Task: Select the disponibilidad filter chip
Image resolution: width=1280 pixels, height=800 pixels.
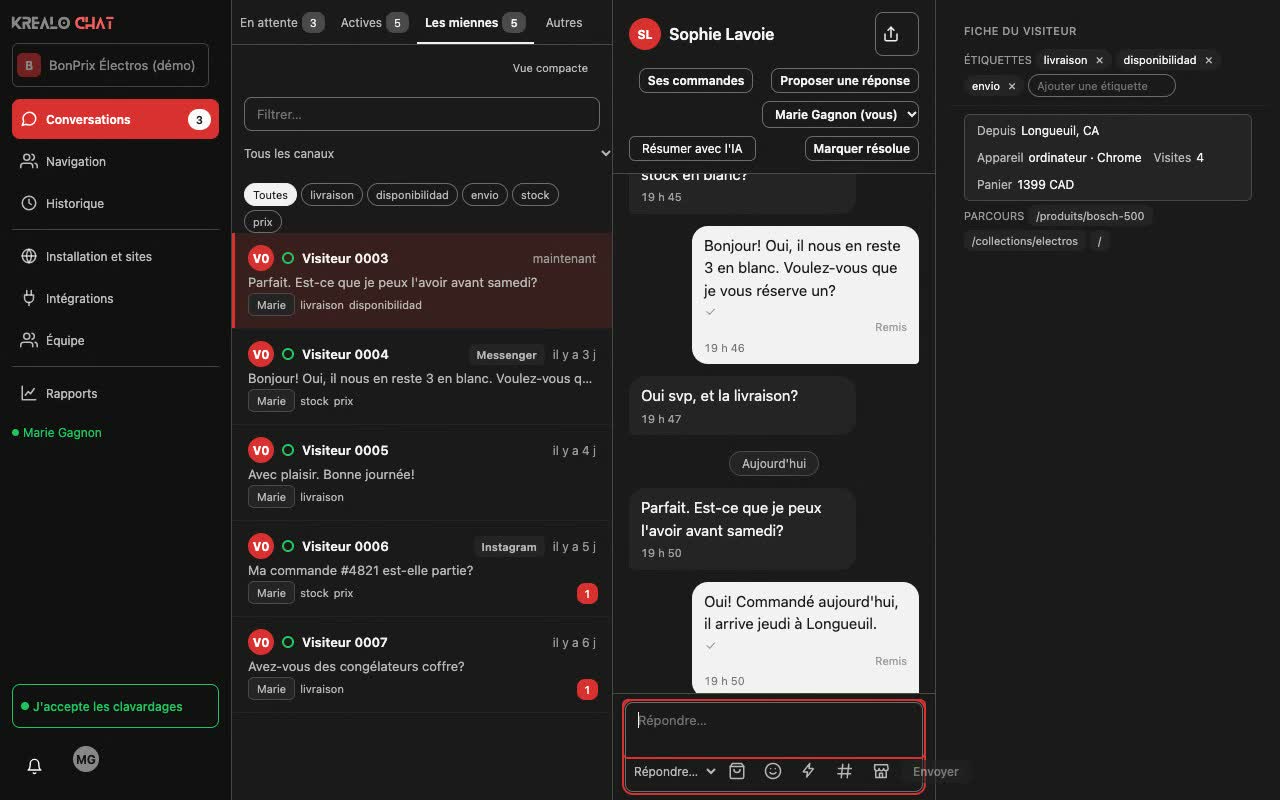Action: click(x=412, y=195)
